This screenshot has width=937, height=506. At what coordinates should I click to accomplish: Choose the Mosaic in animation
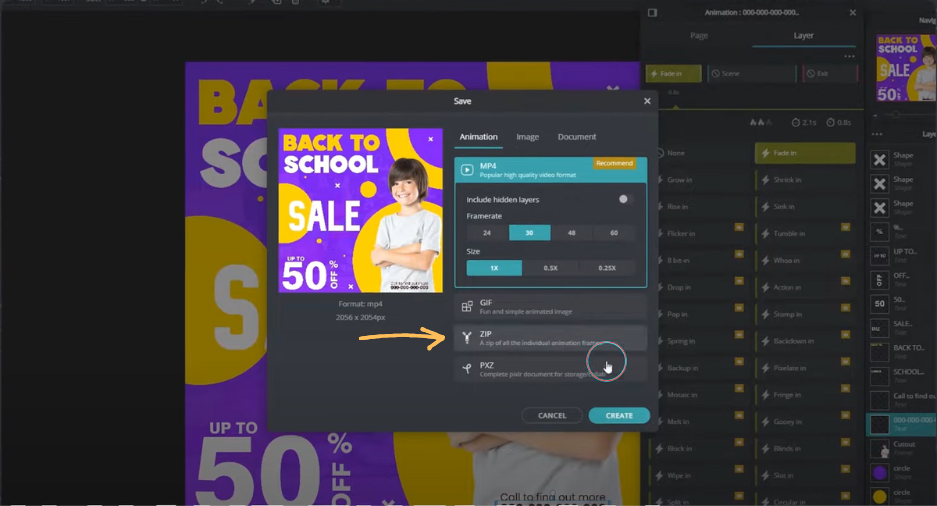pyautogui.click(x=699, y=395)
